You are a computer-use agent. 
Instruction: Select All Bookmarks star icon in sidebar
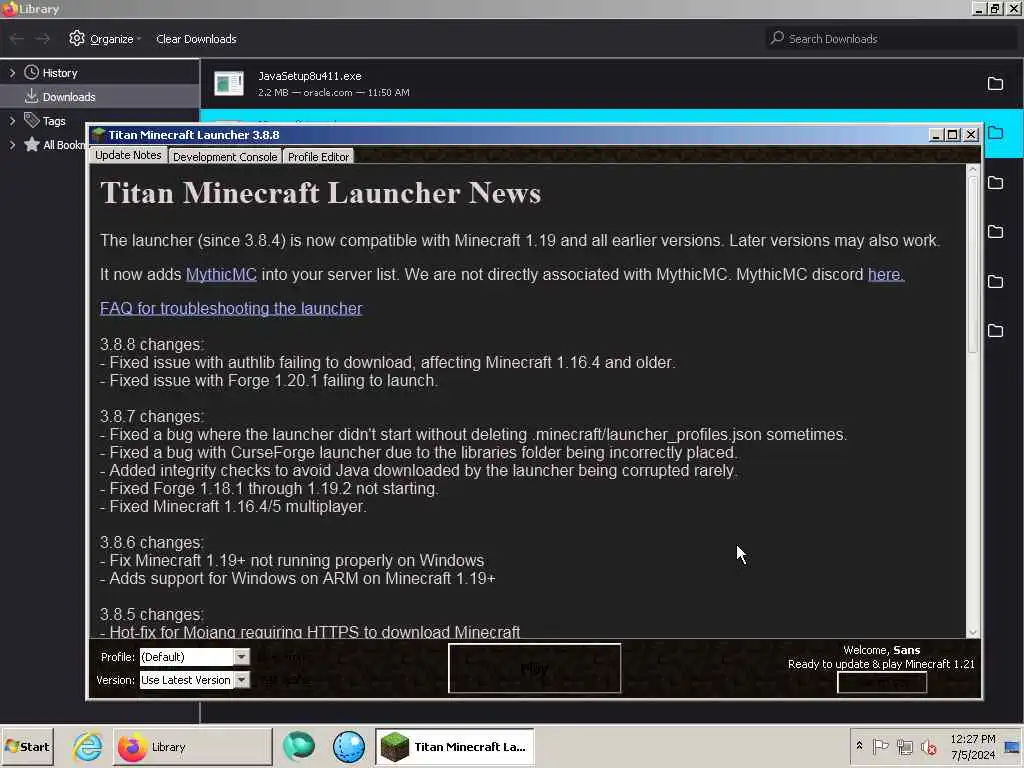(x=31, y=144)
